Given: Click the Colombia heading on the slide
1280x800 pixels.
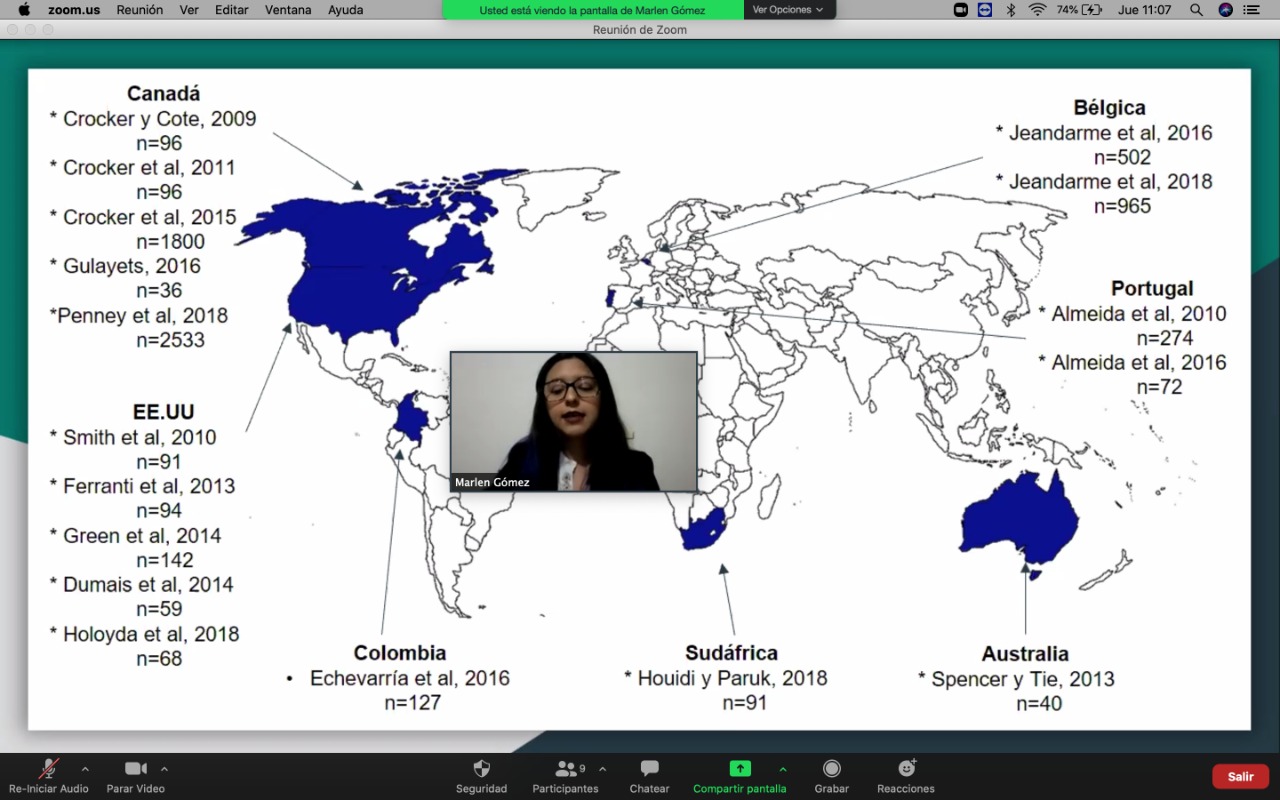Looking at the screenshot, I should pyautogui.click(x=400, y=653).
